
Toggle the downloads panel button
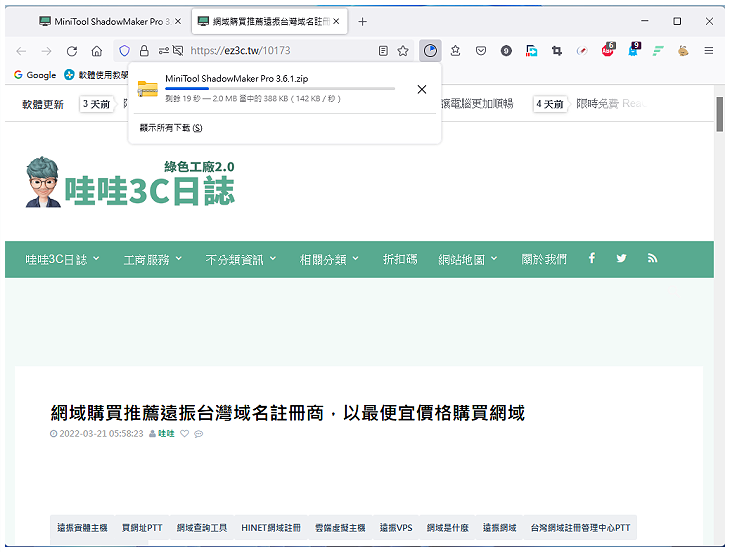(430, 51)
